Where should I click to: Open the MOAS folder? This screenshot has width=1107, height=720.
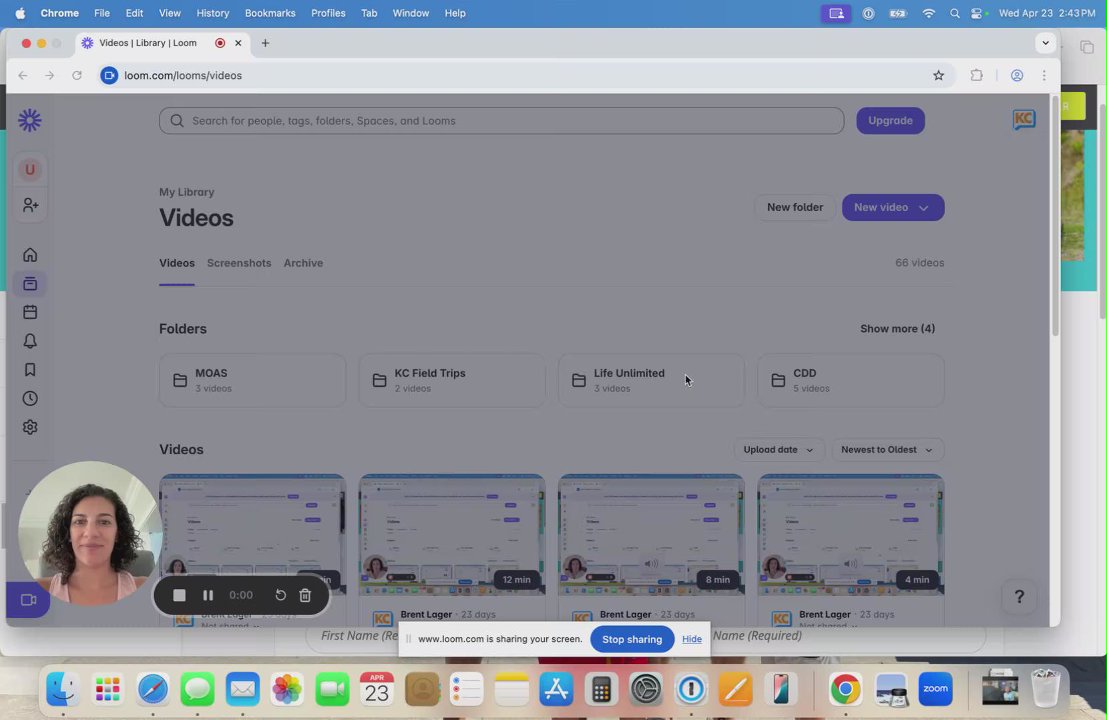(x=253, y=380)
